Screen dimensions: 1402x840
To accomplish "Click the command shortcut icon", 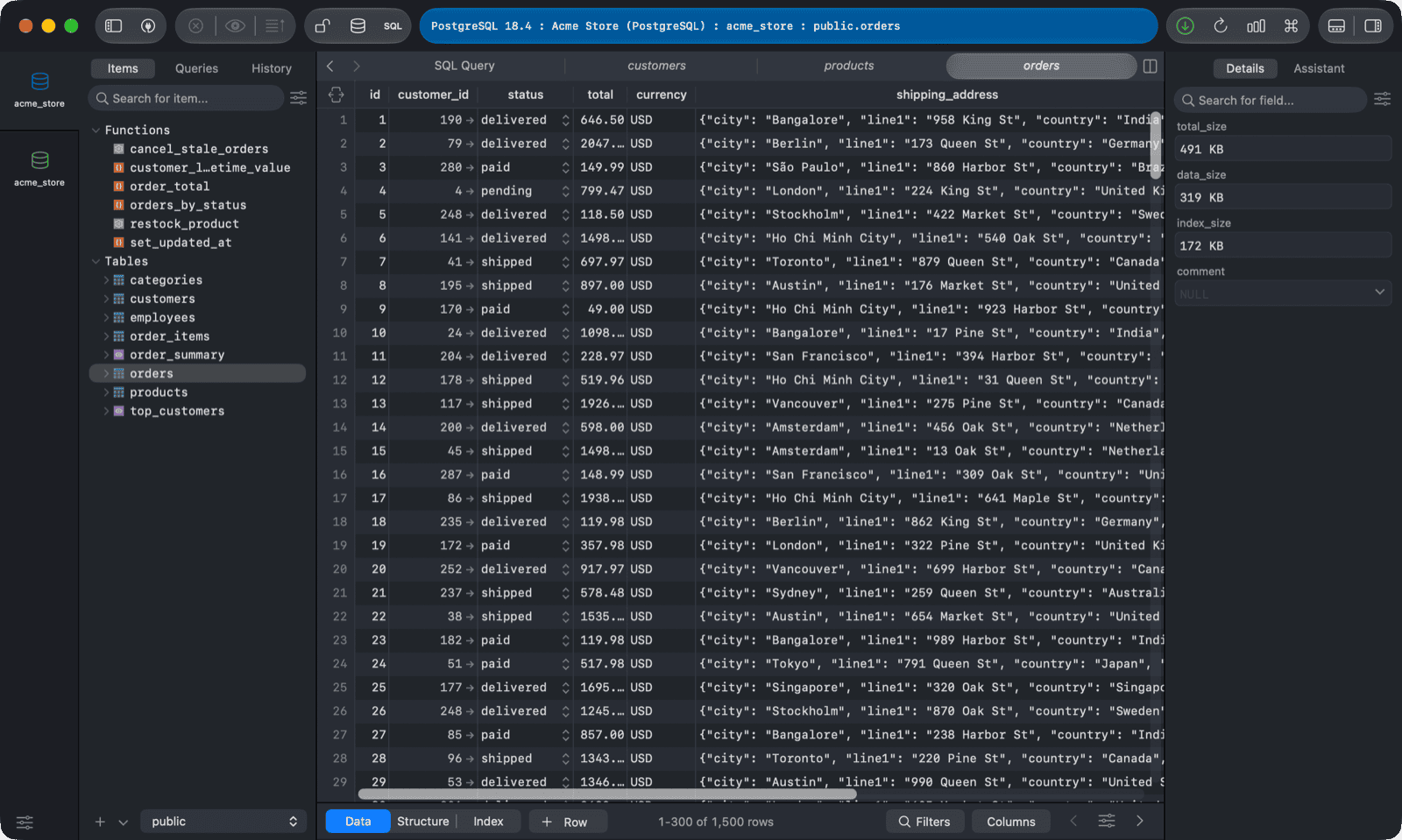I will click(1291, 26).
